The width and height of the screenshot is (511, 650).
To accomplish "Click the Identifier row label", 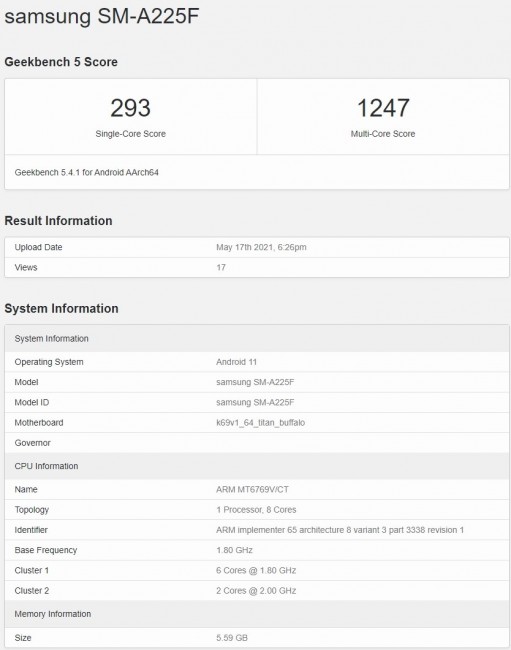I will 31,530.
